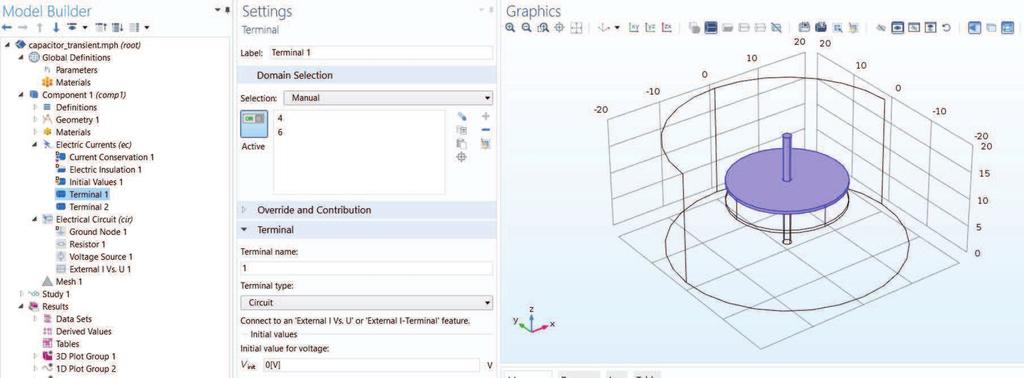Open the Model Builder panel options dropdown
The width and height of the screenshot is (1024, 378).
click(x=218, y=10)
